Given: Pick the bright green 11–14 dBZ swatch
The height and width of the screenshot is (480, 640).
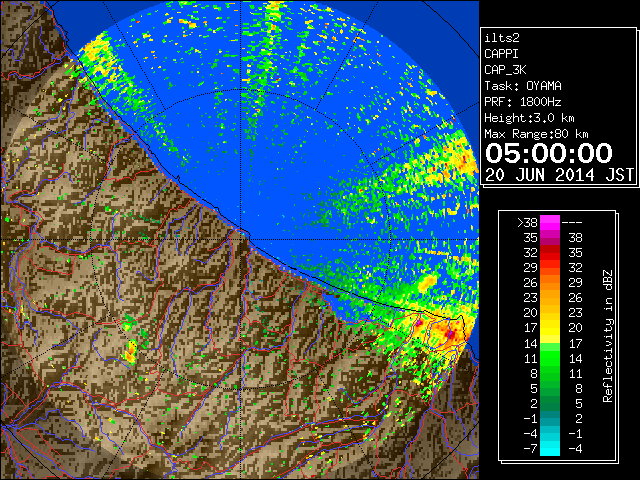Looking at the screenshot, I should tap(550, 358).
